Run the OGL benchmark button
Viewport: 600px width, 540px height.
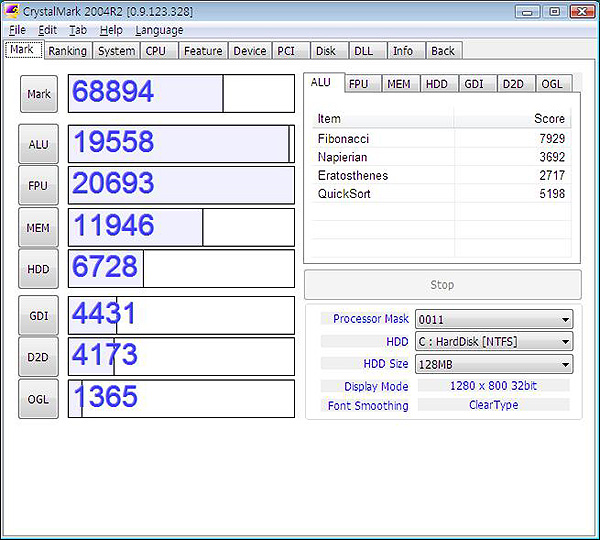[x=38, y=399]
